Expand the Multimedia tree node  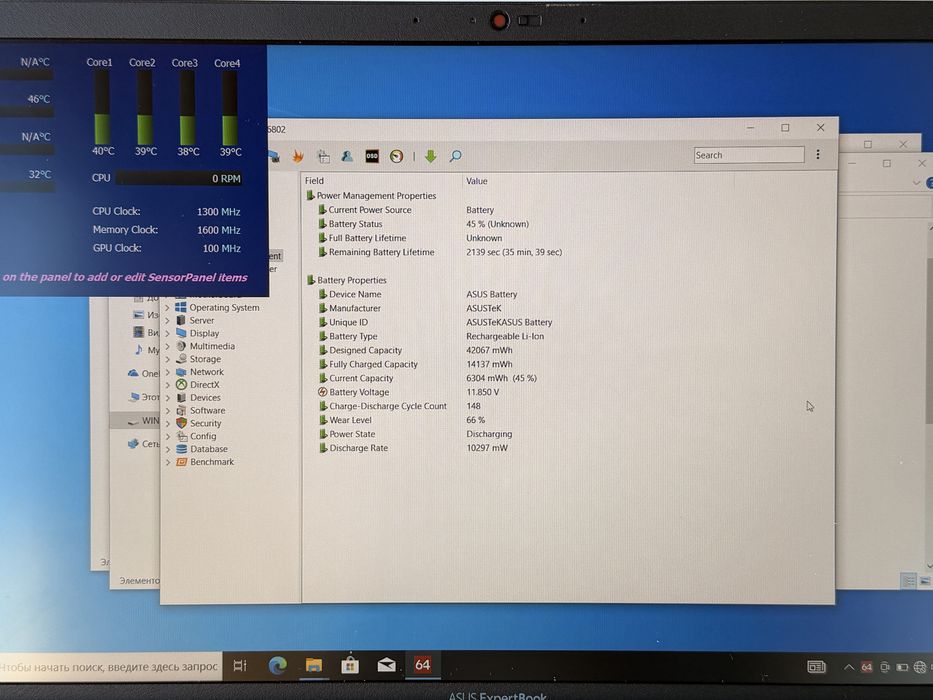tap(168, 346)
